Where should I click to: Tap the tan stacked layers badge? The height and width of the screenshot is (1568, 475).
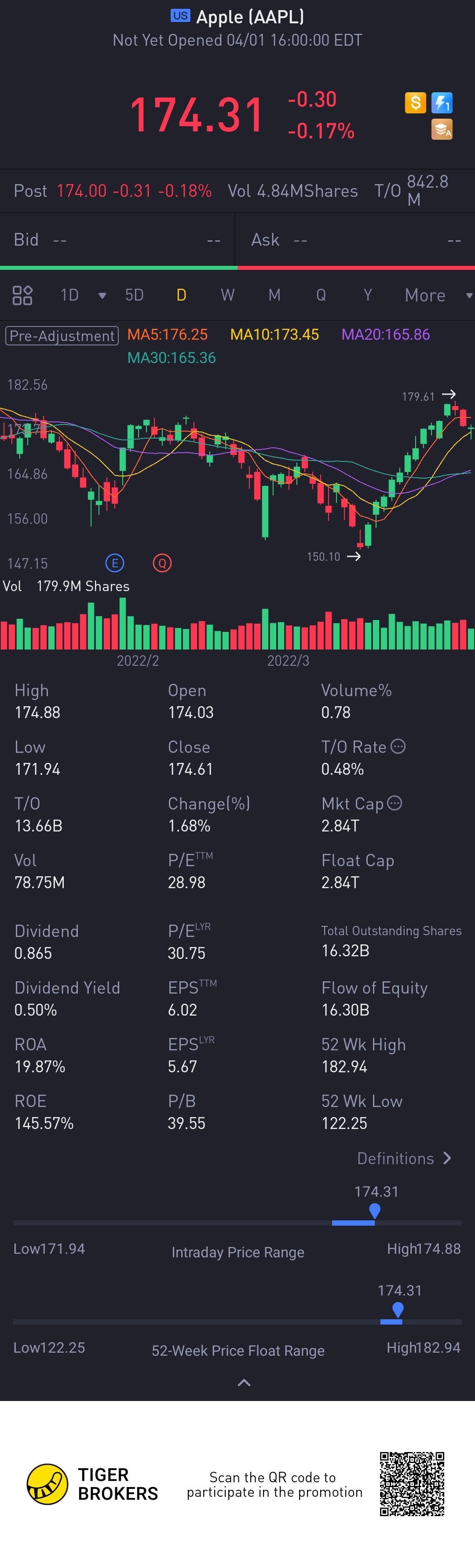(442, 130)
